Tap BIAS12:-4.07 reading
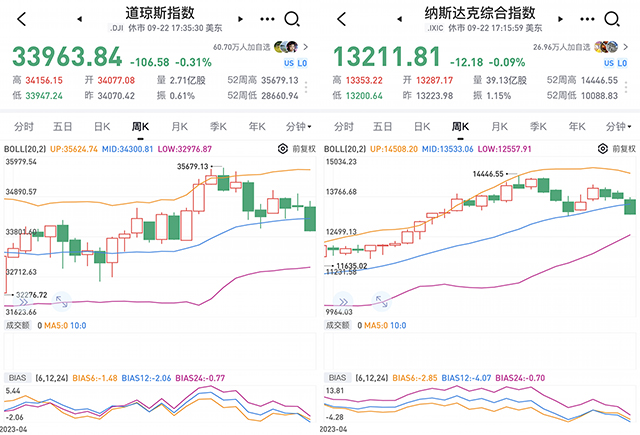Viewport: 640px width, 435px height. tap(467, 378)
